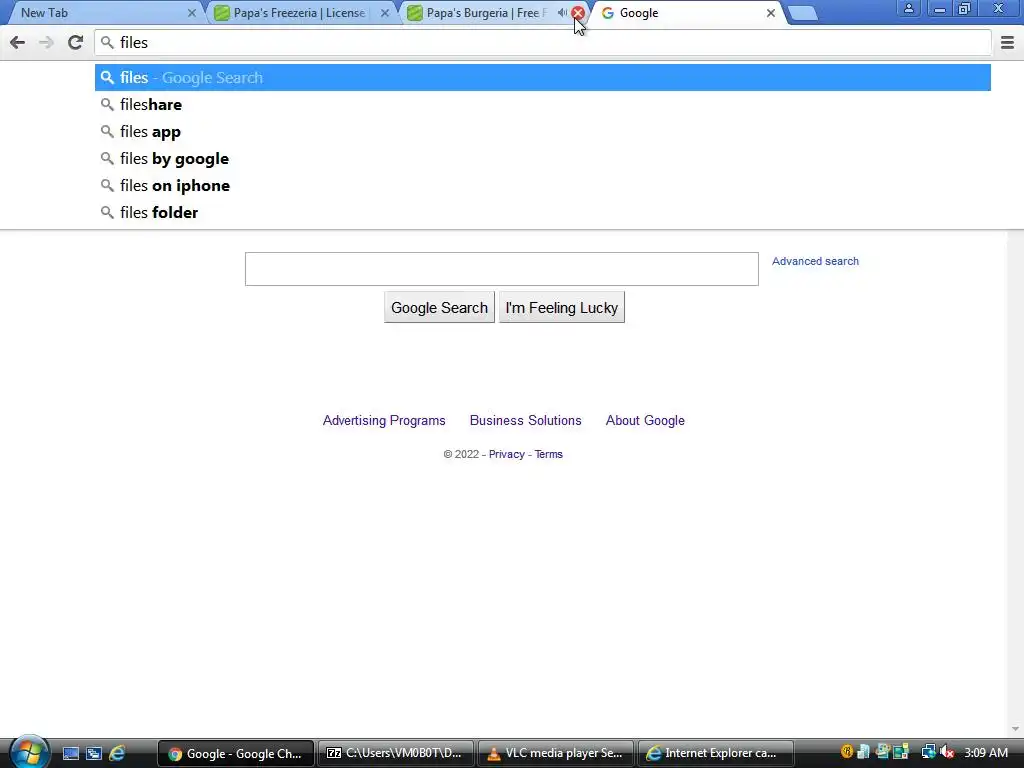Image resolution: width=1024 pixels, height=768 pixels.
Task: Switch to the Google tab
Action: pyautogui.click(x=686, y=13)
